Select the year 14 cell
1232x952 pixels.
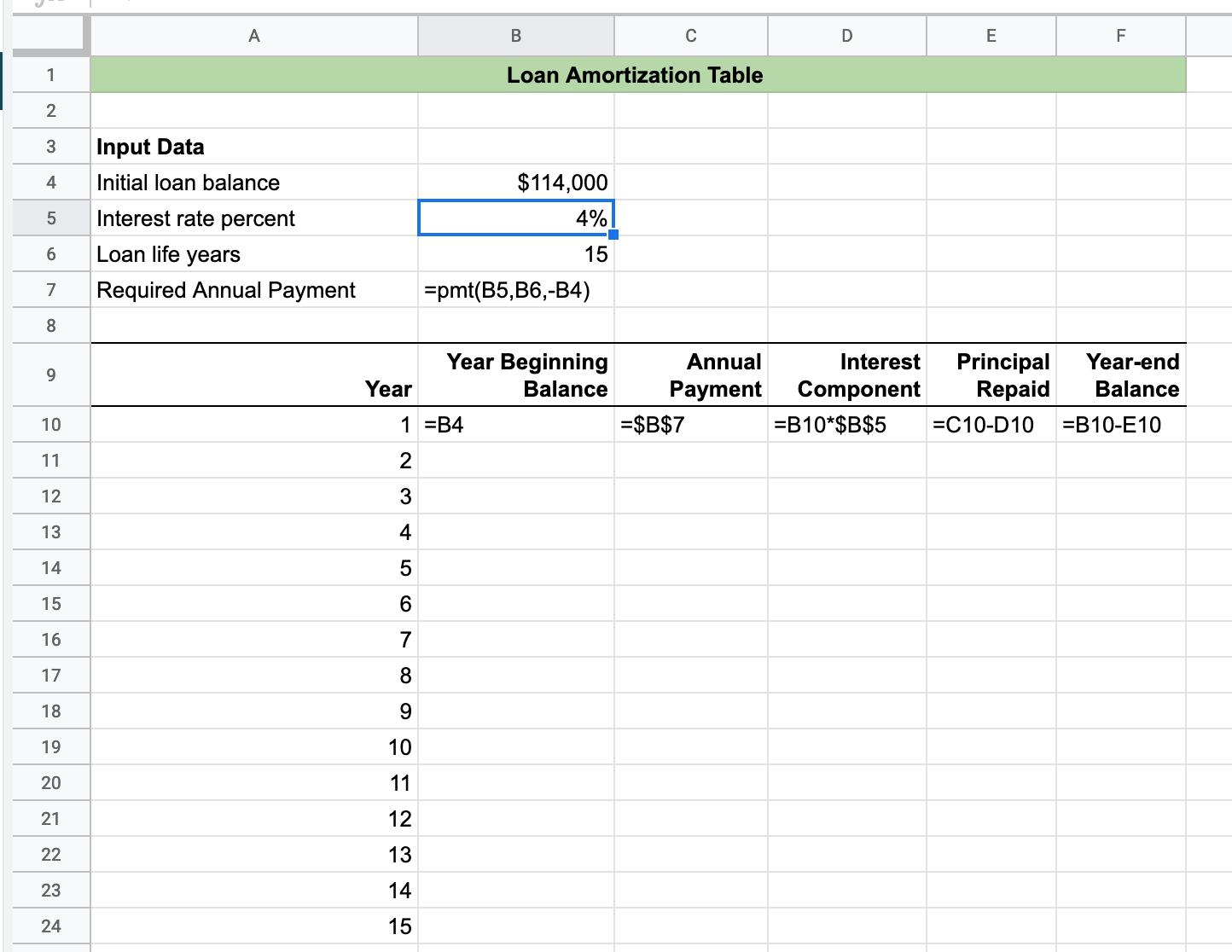pyautogui.click(x=254, y=891)
